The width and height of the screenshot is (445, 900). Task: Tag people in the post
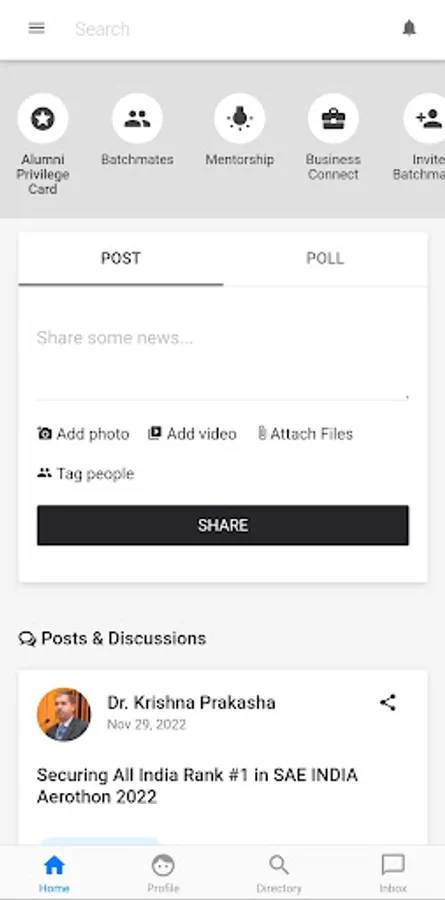coord(86,474)
